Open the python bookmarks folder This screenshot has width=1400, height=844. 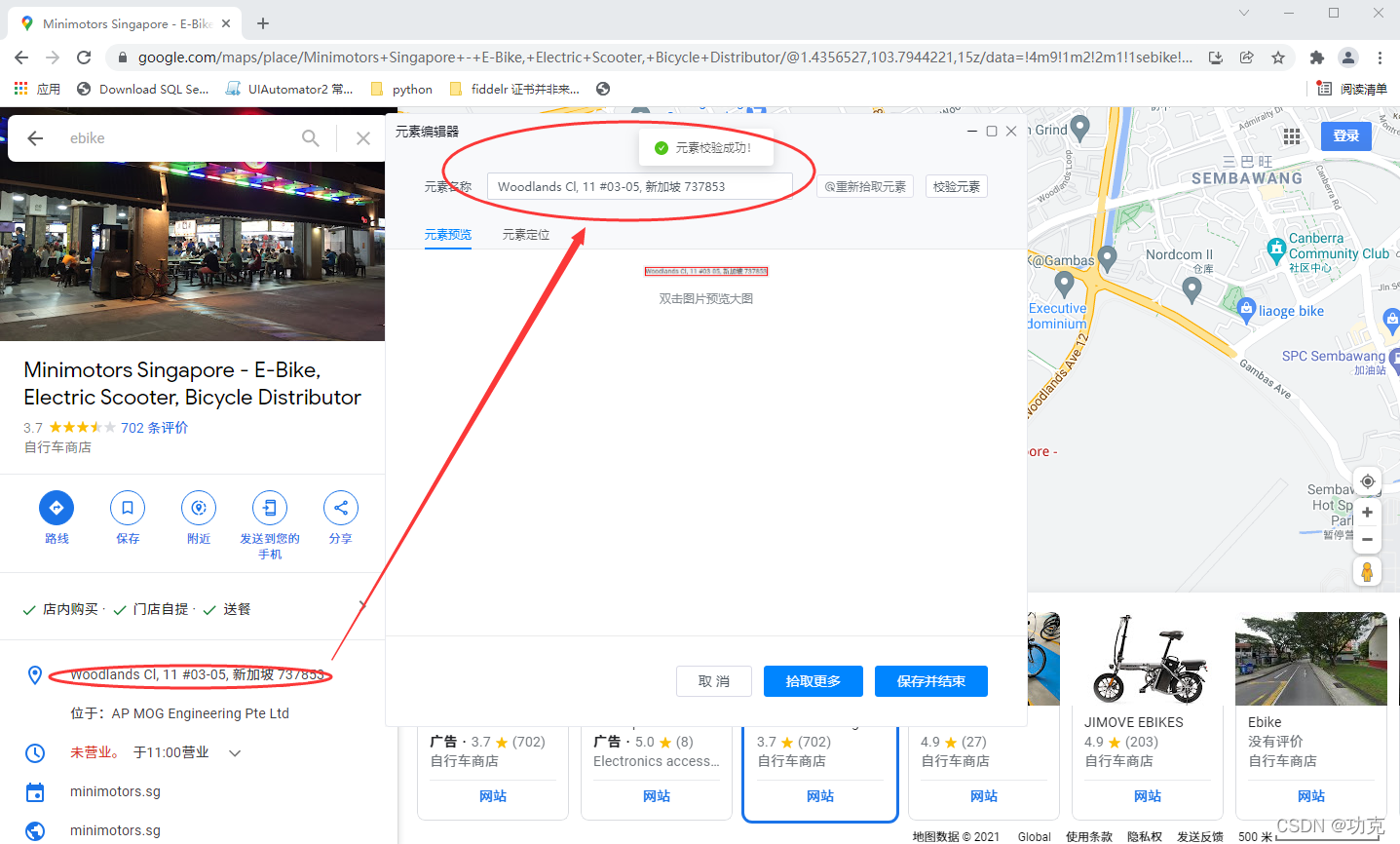pyautogui.click(x=402, y=89)
